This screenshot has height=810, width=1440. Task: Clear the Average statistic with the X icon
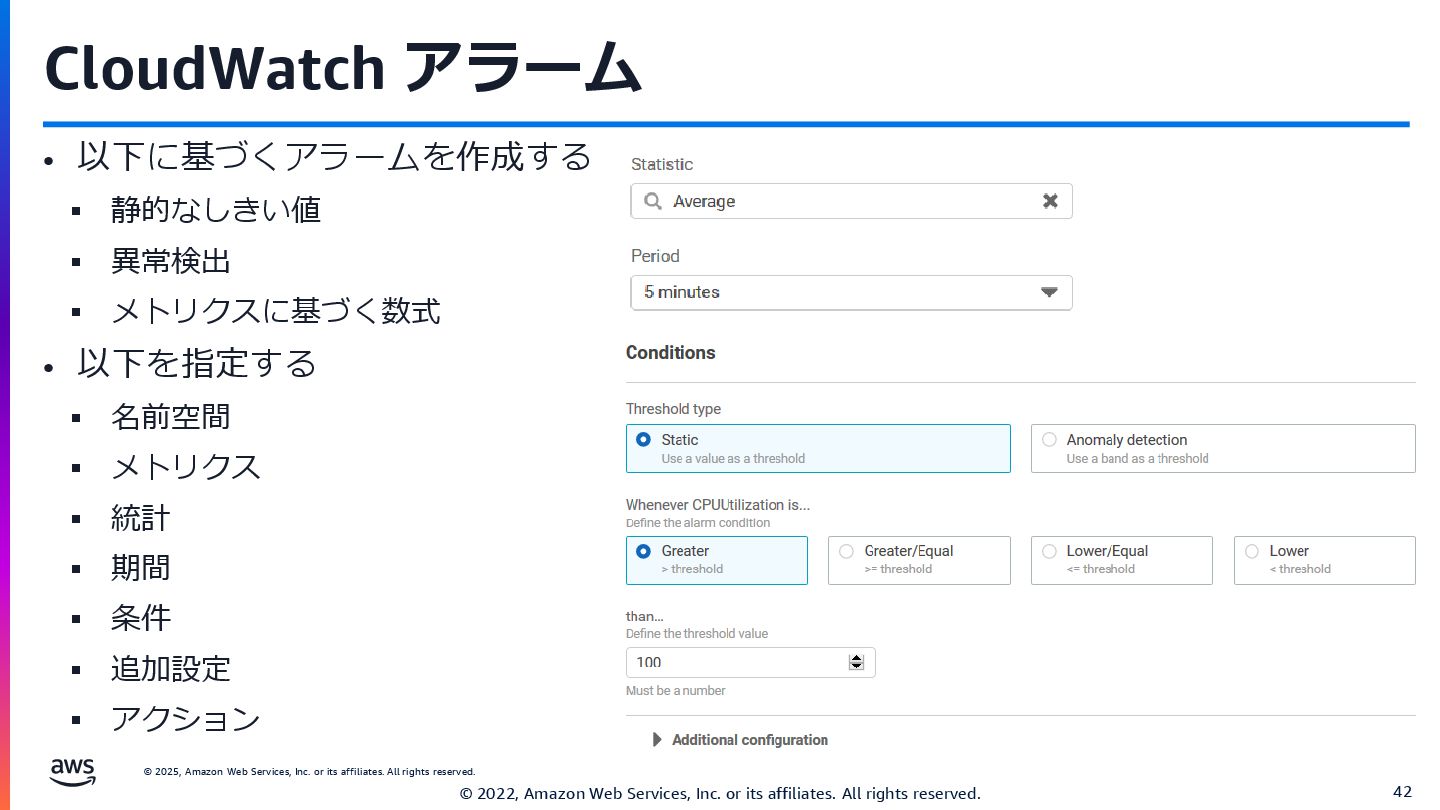1050,201
